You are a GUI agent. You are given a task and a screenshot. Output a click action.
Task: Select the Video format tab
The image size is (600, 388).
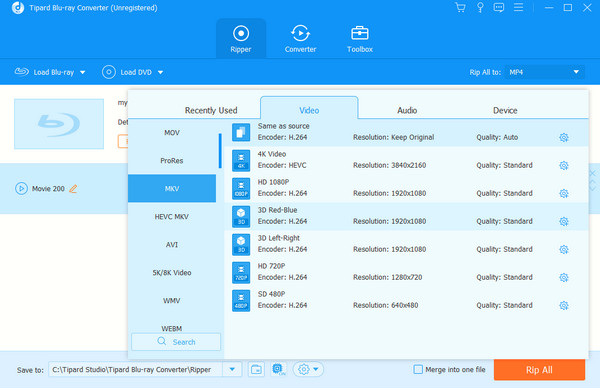click(309, 109)
